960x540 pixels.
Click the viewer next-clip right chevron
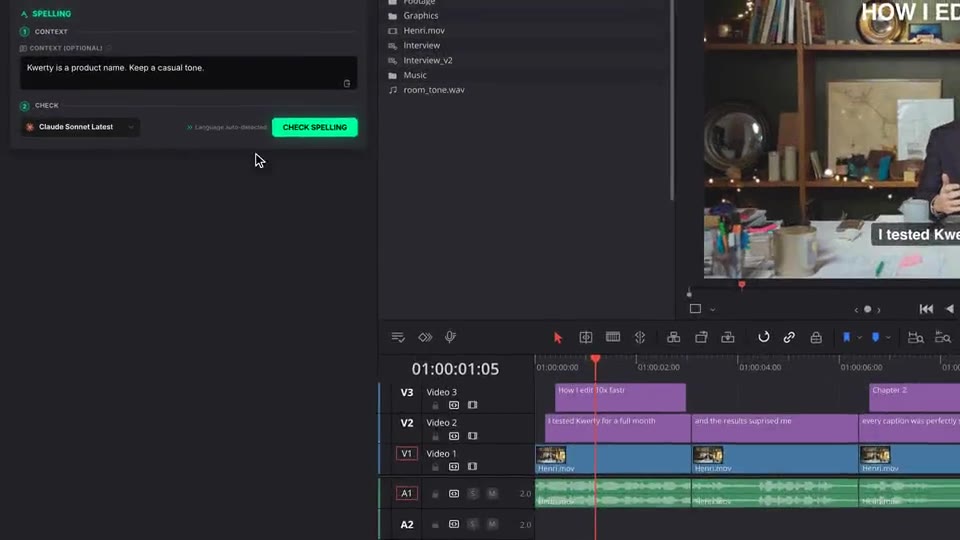879,310
